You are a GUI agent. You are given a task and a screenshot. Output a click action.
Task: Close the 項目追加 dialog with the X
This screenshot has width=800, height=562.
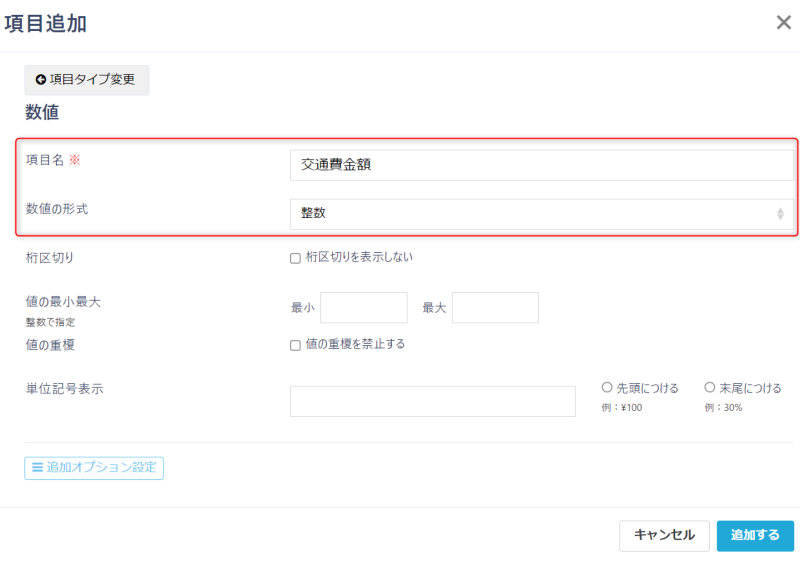[783, 23]
